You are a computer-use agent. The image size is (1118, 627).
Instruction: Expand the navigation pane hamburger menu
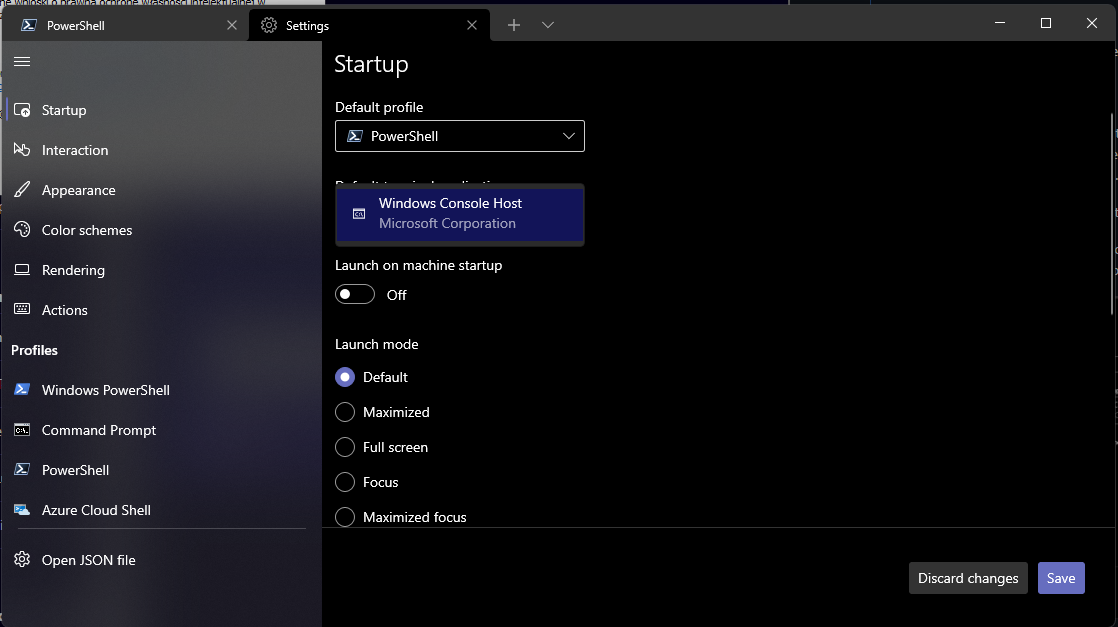click(21, 61)
